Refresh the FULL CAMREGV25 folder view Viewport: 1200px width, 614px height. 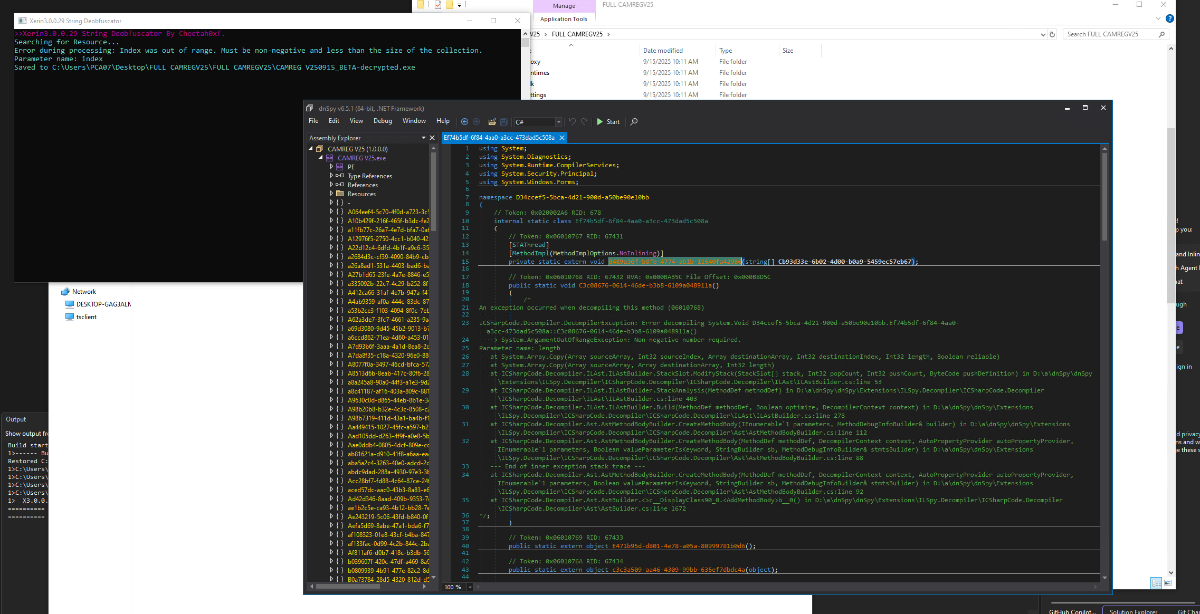(x=1050, y=34)
